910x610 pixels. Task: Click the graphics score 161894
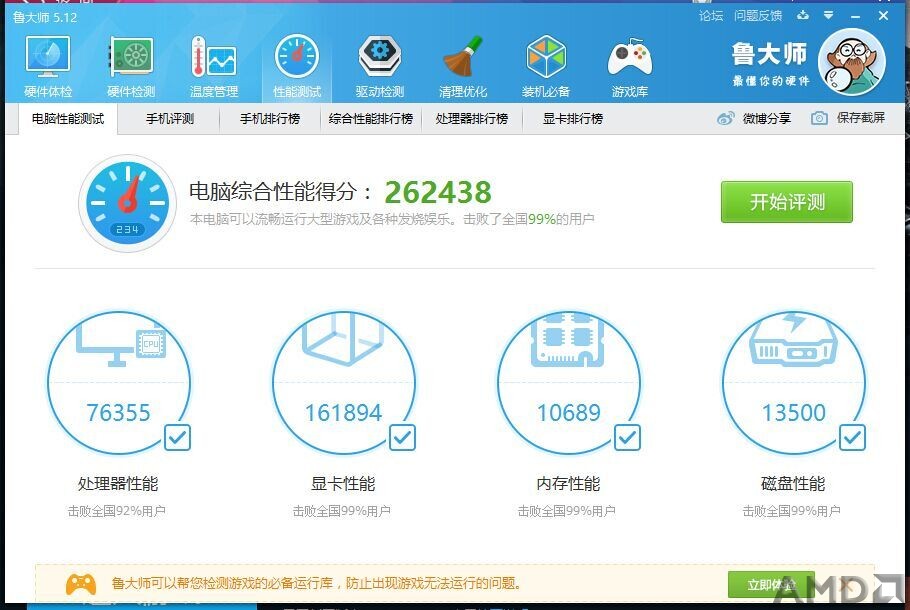[x=344, y=413]
